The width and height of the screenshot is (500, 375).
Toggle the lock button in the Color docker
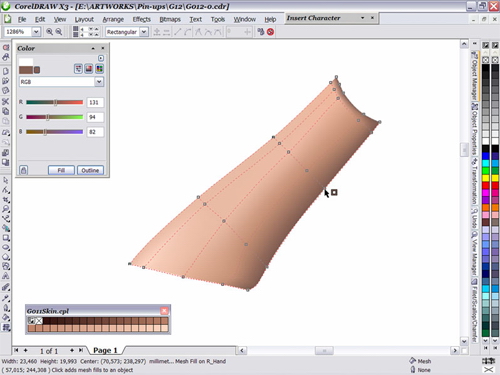tap(23, 170)
